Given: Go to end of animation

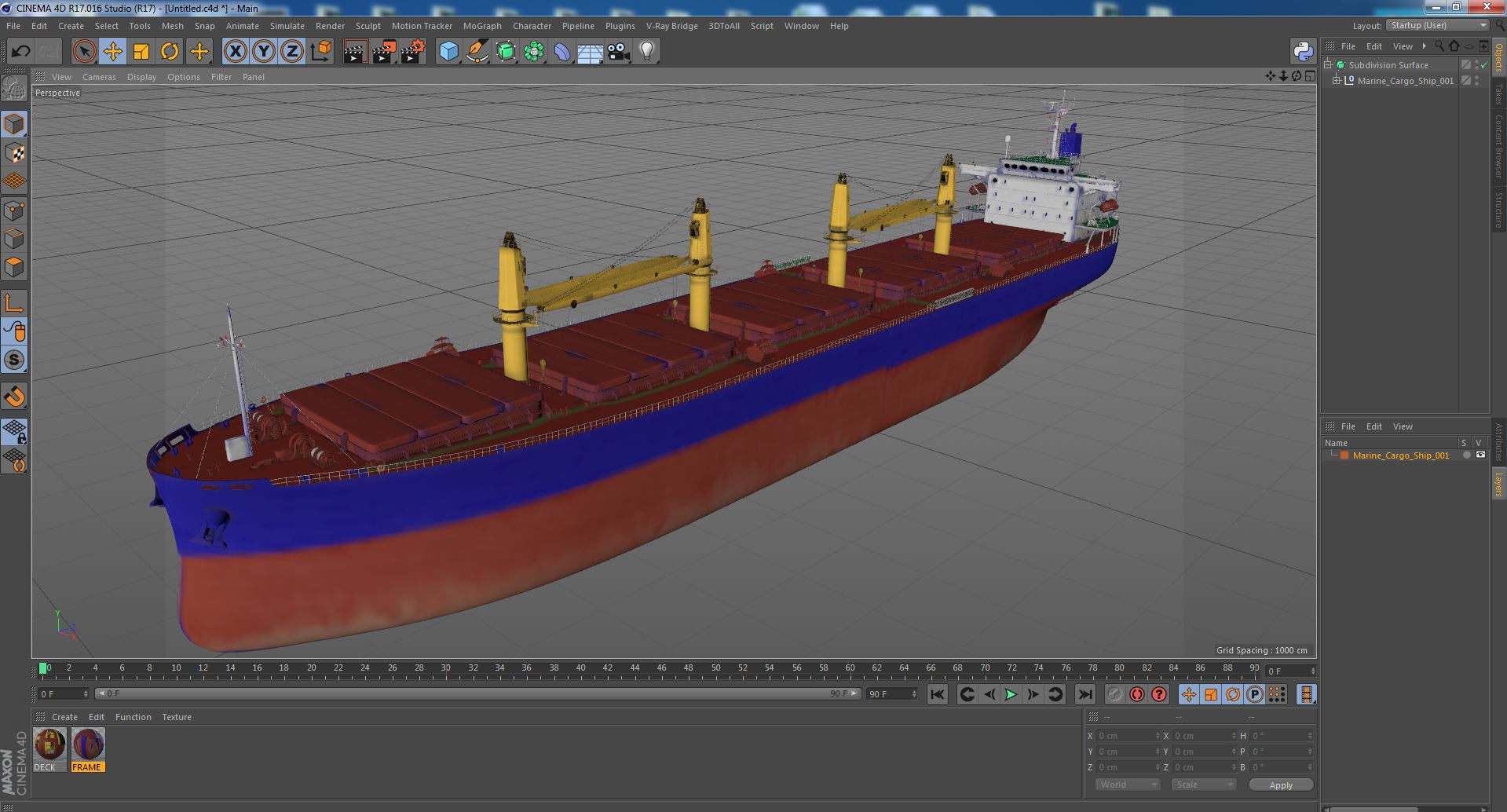Looking at the screenshot, I should point(1085,694).
